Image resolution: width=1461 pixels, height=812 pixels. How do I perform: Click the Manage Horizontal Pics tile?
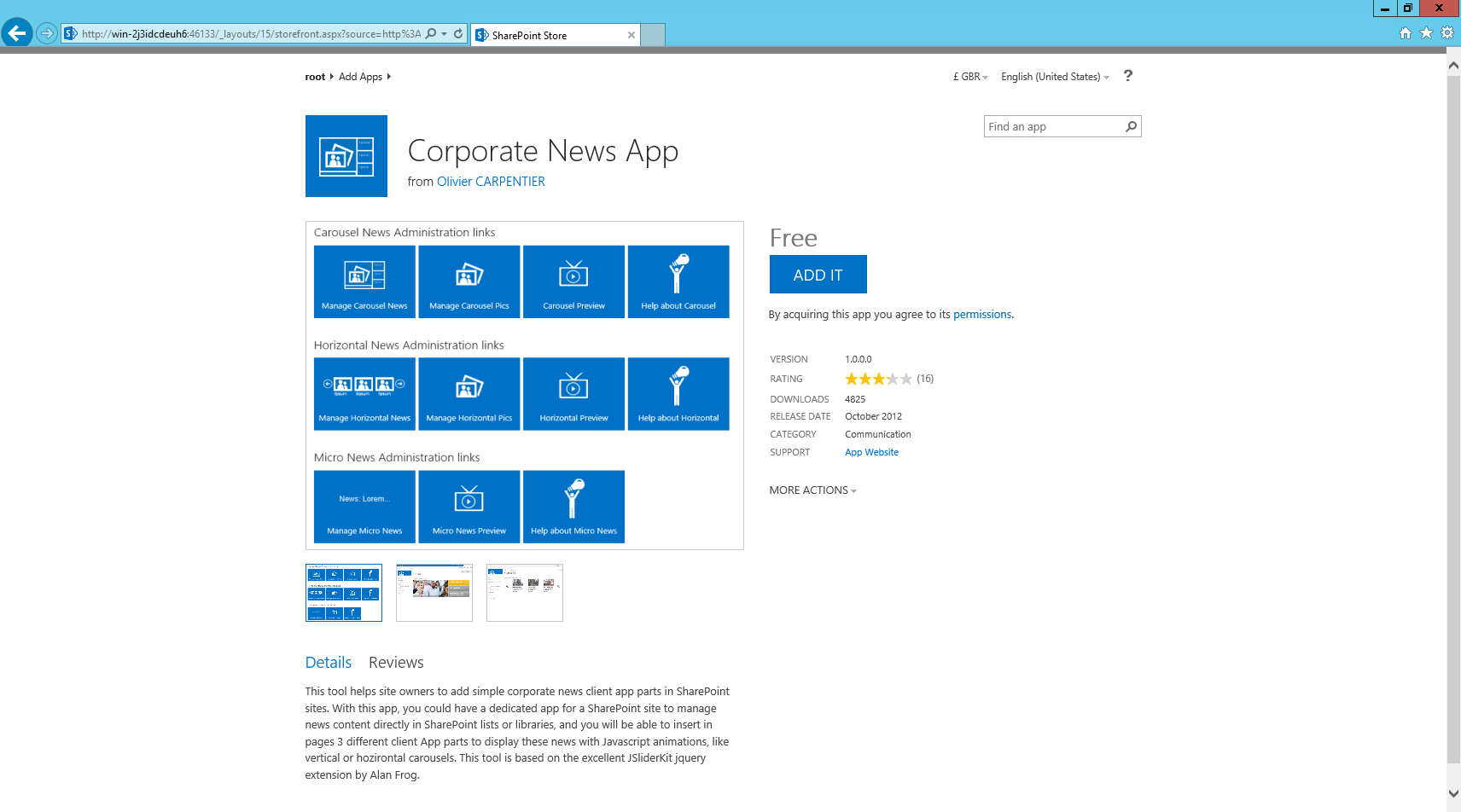[469, 394]
